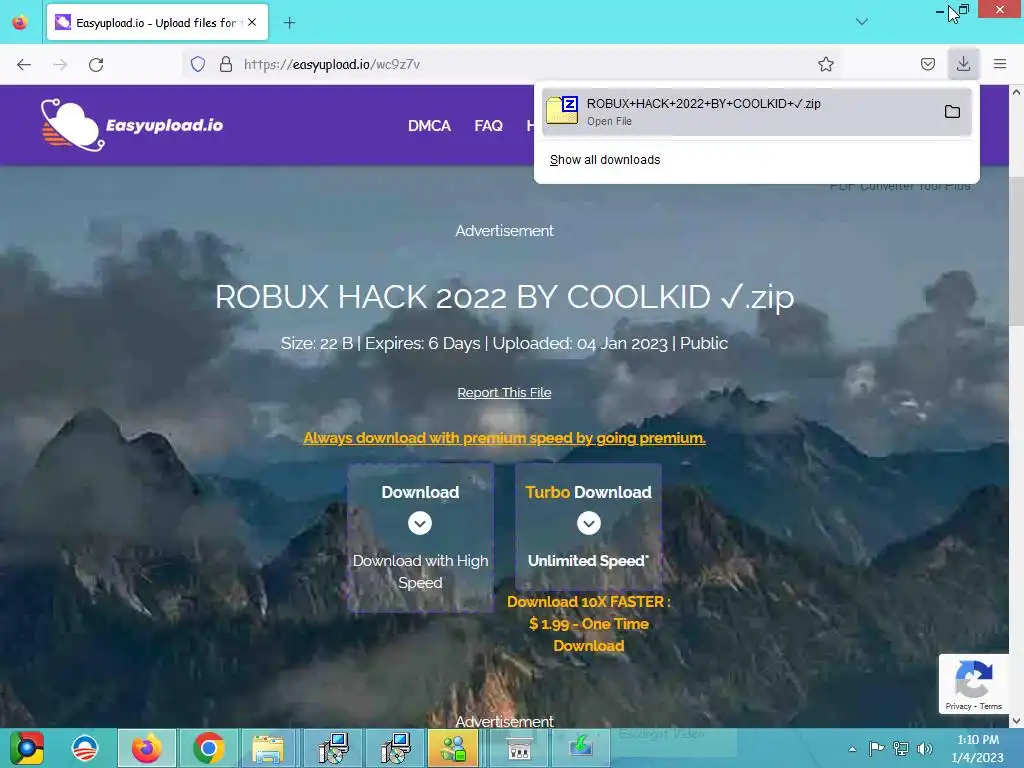Click the Download with High Speed button
The width and height of the screenshot is (1024, 768).
[x=421, y=538]
